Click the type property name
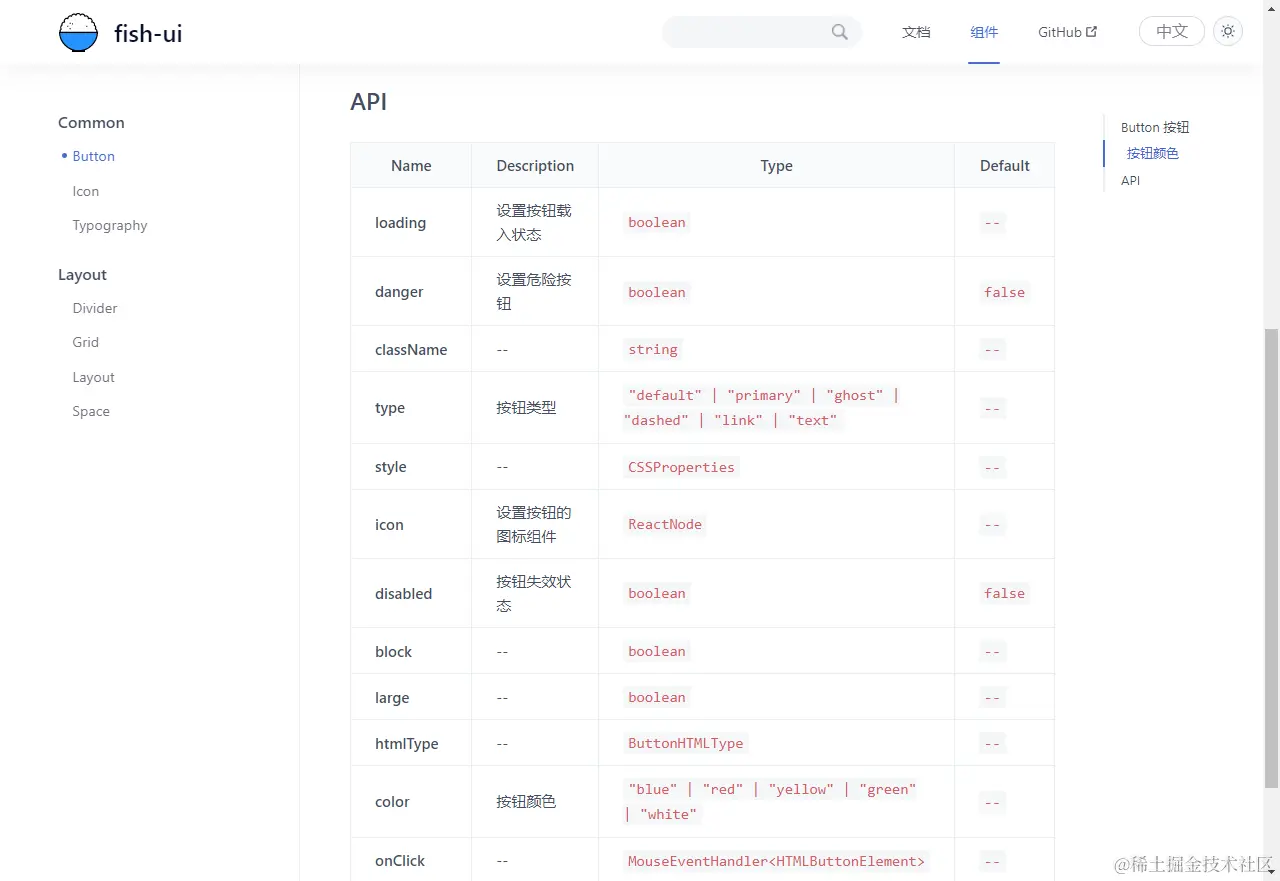 pos(390,408)
